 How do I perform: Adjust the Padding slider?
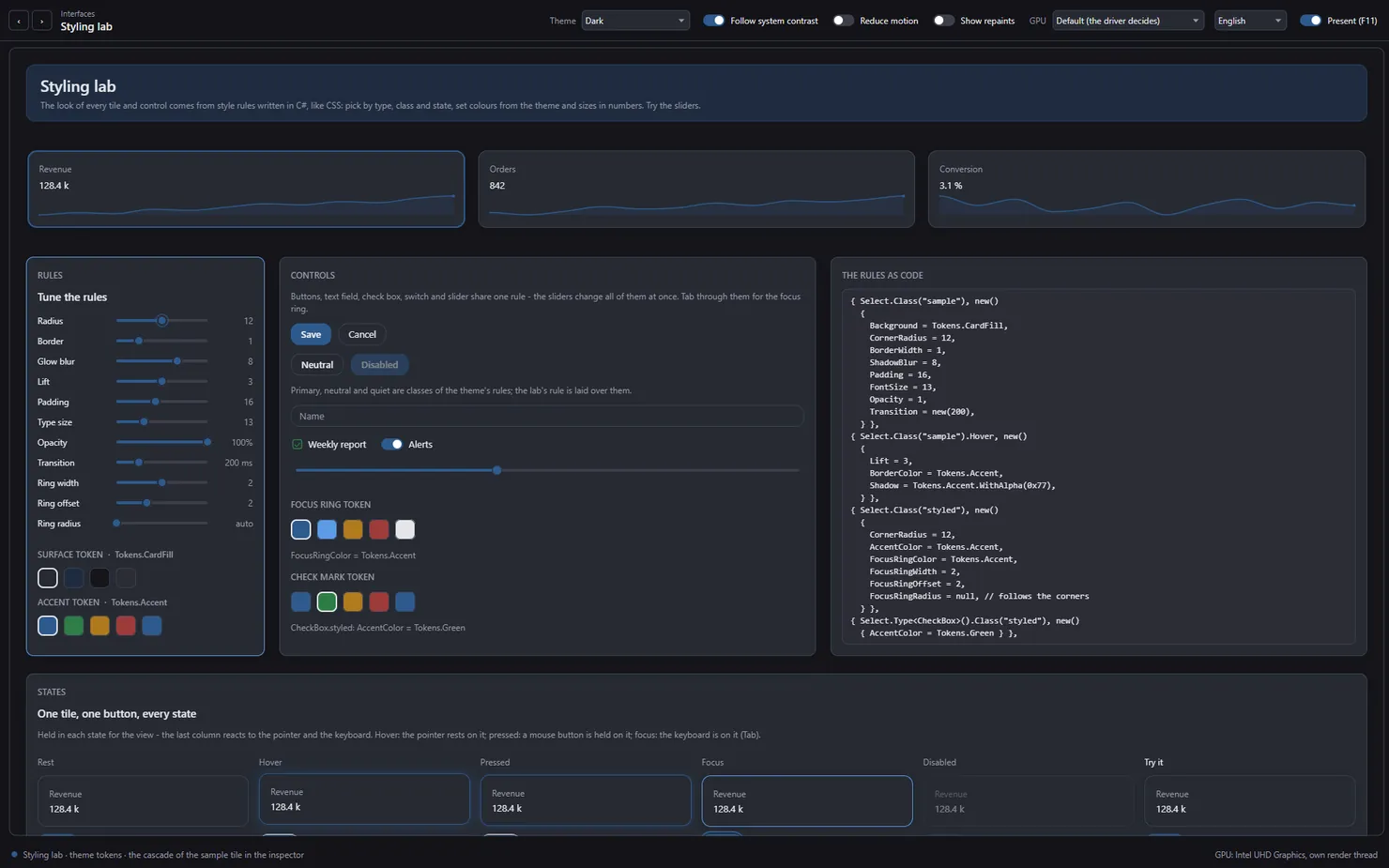click(161, 402)
